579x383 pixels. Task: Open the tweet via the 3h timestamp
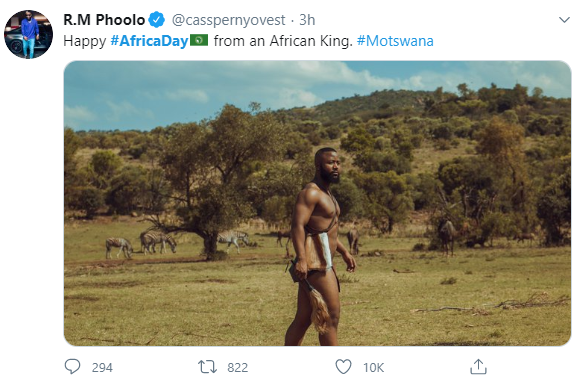(307, 20)
